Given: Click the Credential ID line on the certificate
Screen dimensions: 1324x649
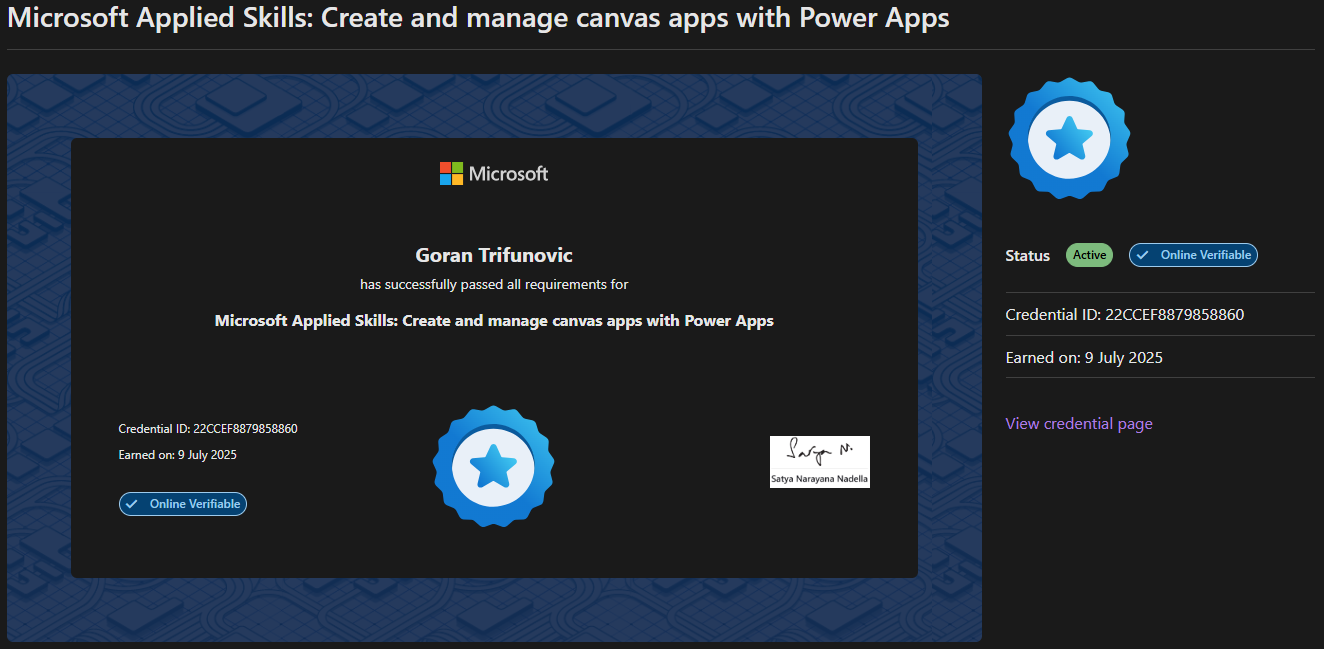Looking at the screenshot, I should tap(208, 429).
